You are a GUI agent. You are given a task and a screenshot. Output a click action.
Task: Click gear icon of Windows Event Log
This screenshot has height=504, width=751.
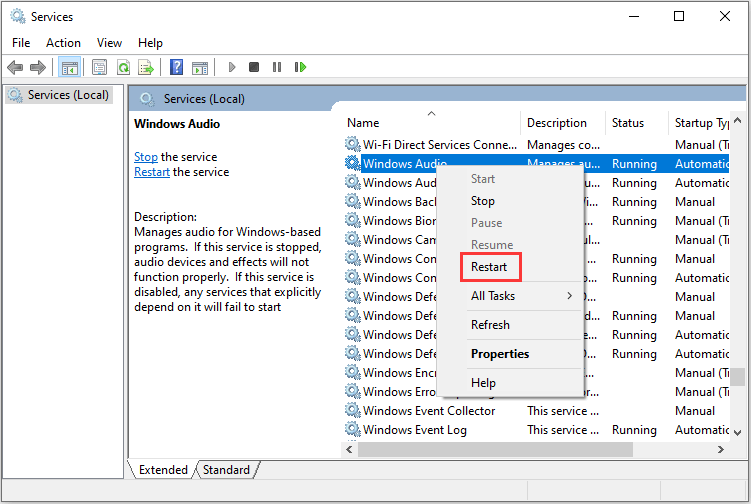pos(353,429)
